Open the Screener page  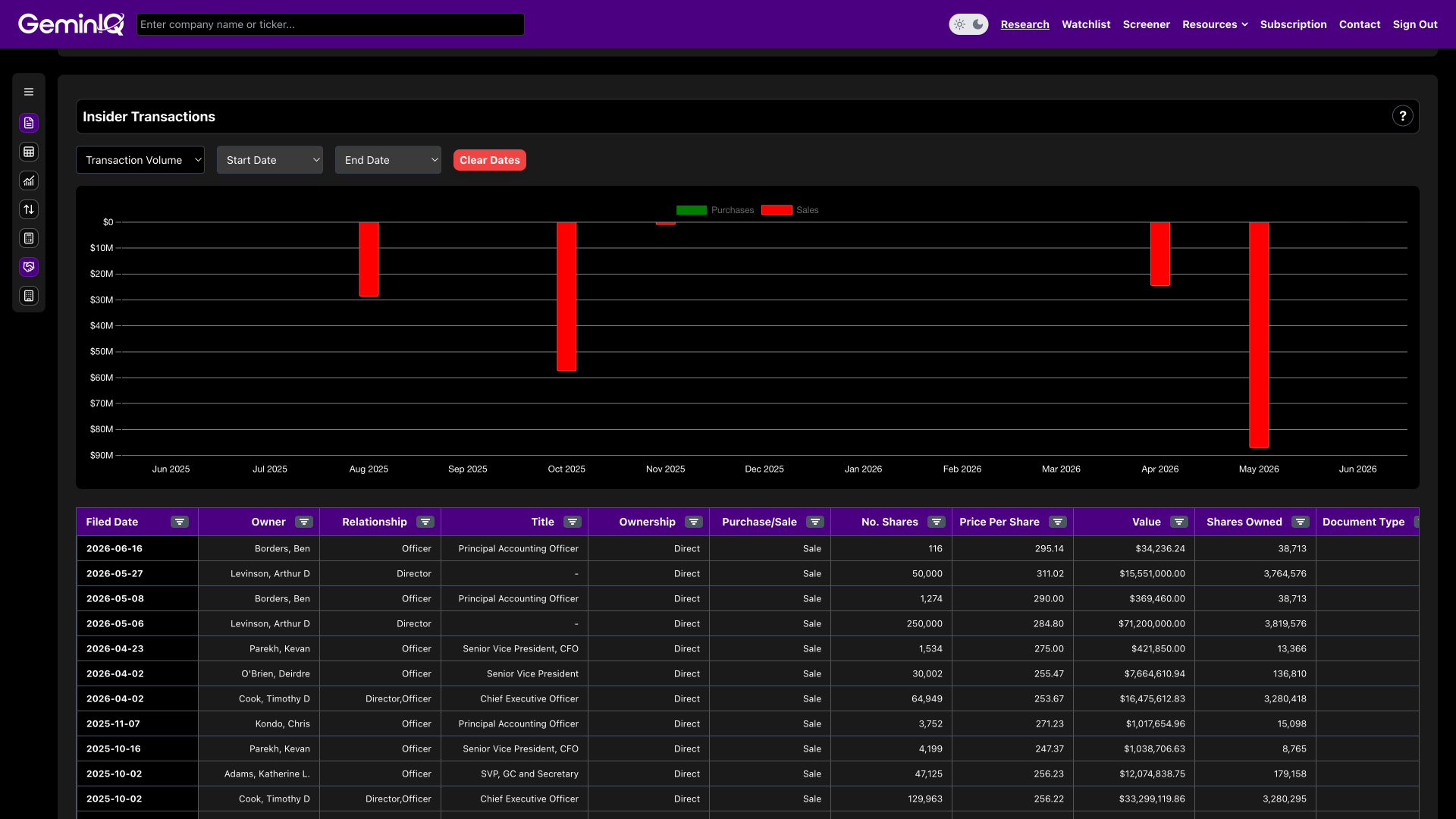tap(1146, 24)
